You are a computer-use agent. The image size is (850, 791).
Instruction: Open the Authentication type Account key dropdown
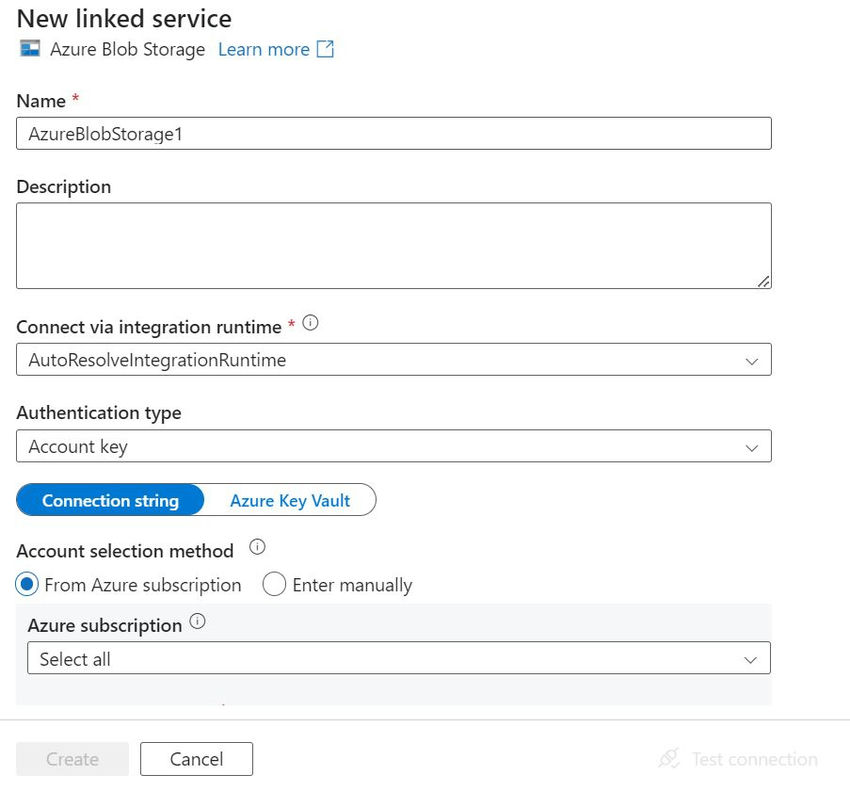click(x=394, y=446)
